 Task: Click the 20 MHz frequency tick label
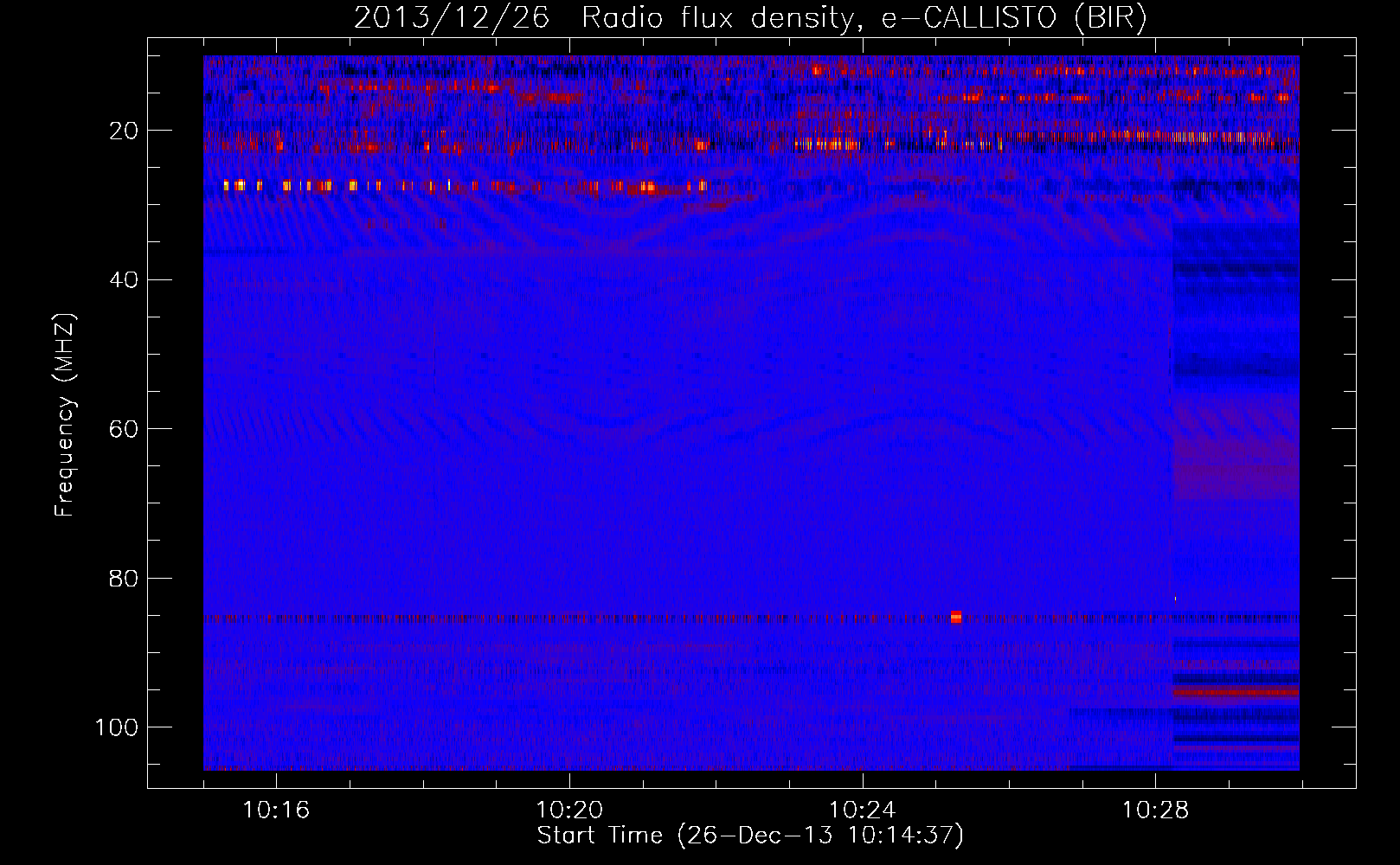(x=124, y=131)
